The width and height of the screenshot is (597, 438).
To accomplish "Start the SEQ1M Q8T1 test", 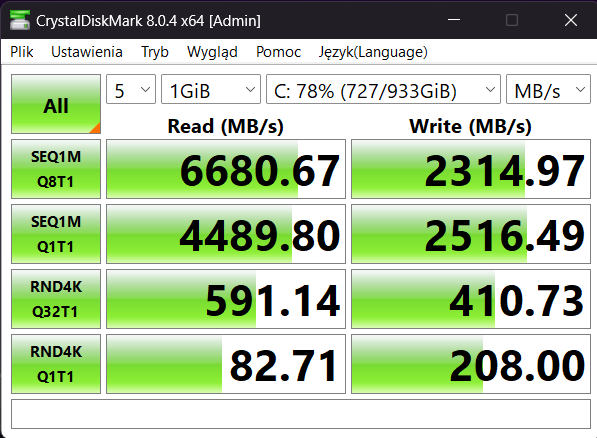I will [x=56, y=169].
